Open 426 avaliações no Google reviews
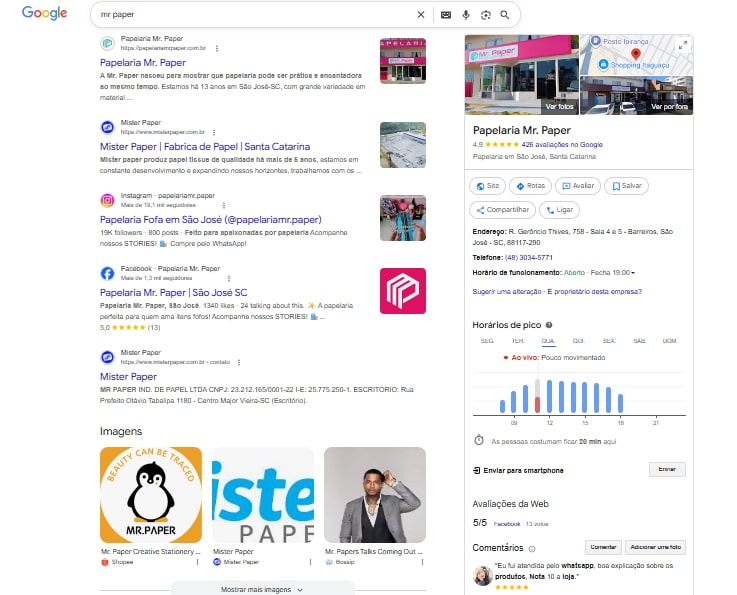Image resolution: width=737 pixels, height=595 pixels. point(562,145)
